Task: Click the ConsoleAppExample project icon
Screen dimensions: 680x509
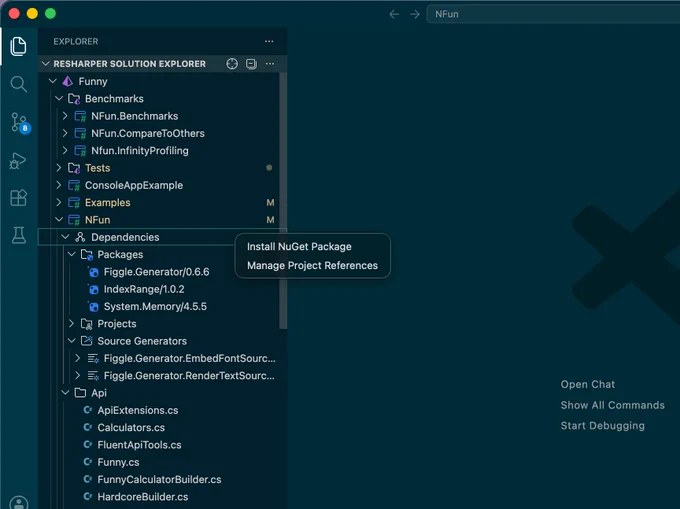Action: [x=74, y=185]
